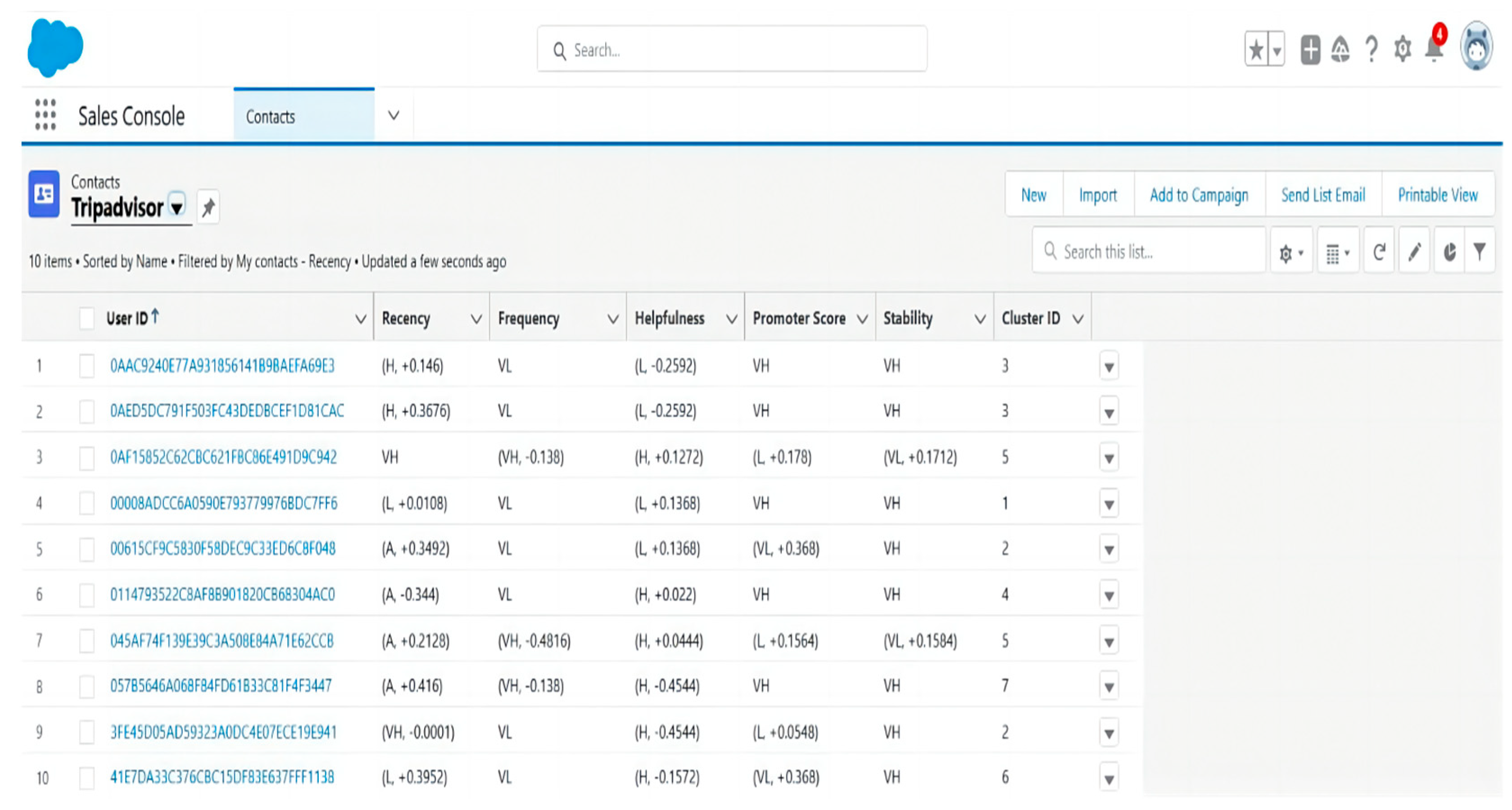Open contact 0AF15852C62CBC621FBC86E491D9C942 link
This screenshot has height=810, width=1512.
(x=224, y=457)
